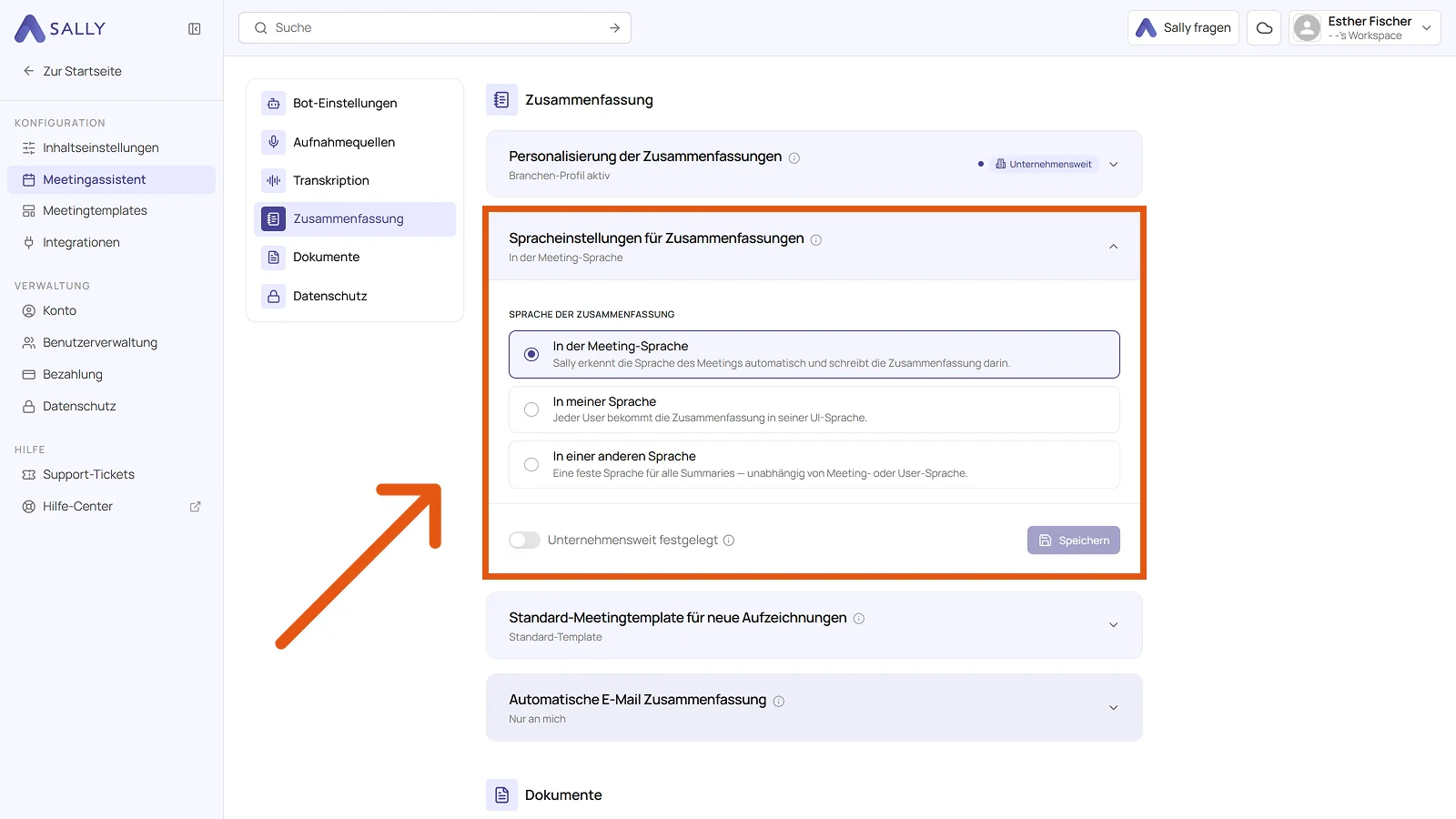Click the external link icon beside Hilfe-Center
Image resolution: width=1456 pixels, height=819 pixels.
(195, 507)
